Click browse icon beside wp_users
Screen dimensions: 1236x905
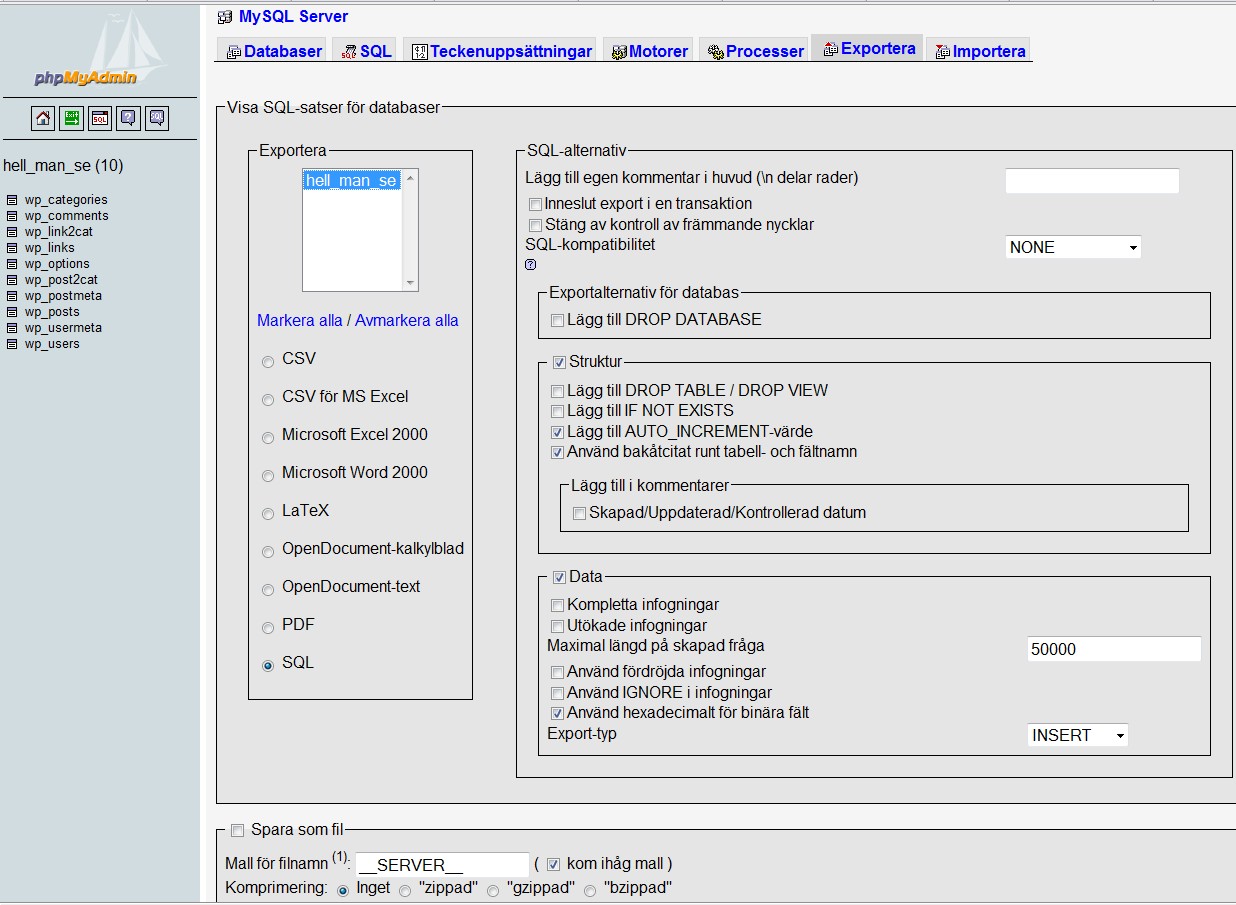tap(12, 344)
